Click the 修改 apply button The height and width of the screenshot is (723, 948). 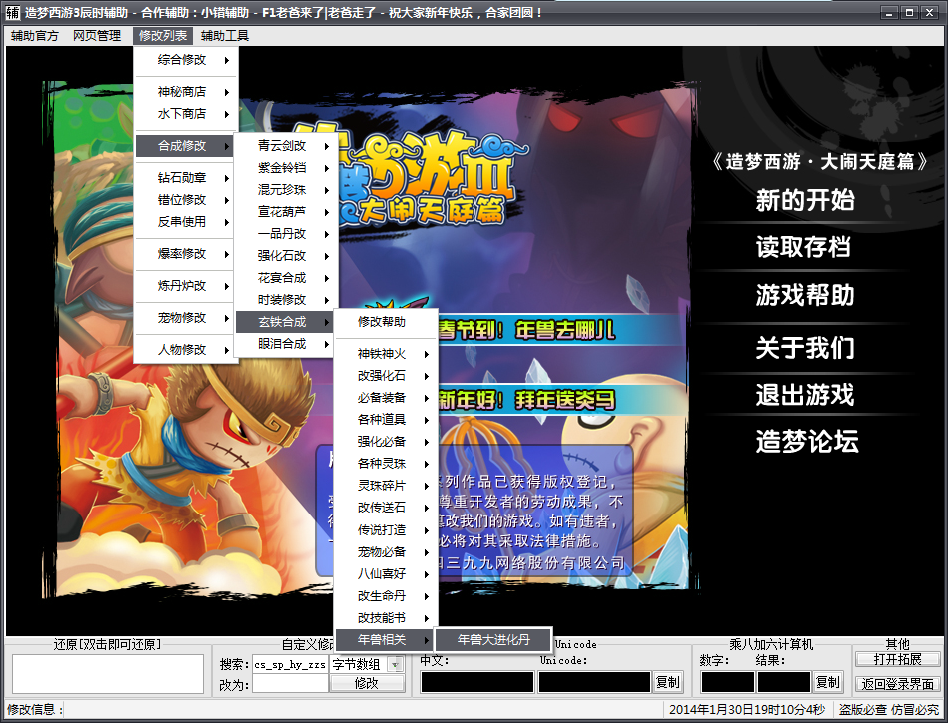click(367, 683)
